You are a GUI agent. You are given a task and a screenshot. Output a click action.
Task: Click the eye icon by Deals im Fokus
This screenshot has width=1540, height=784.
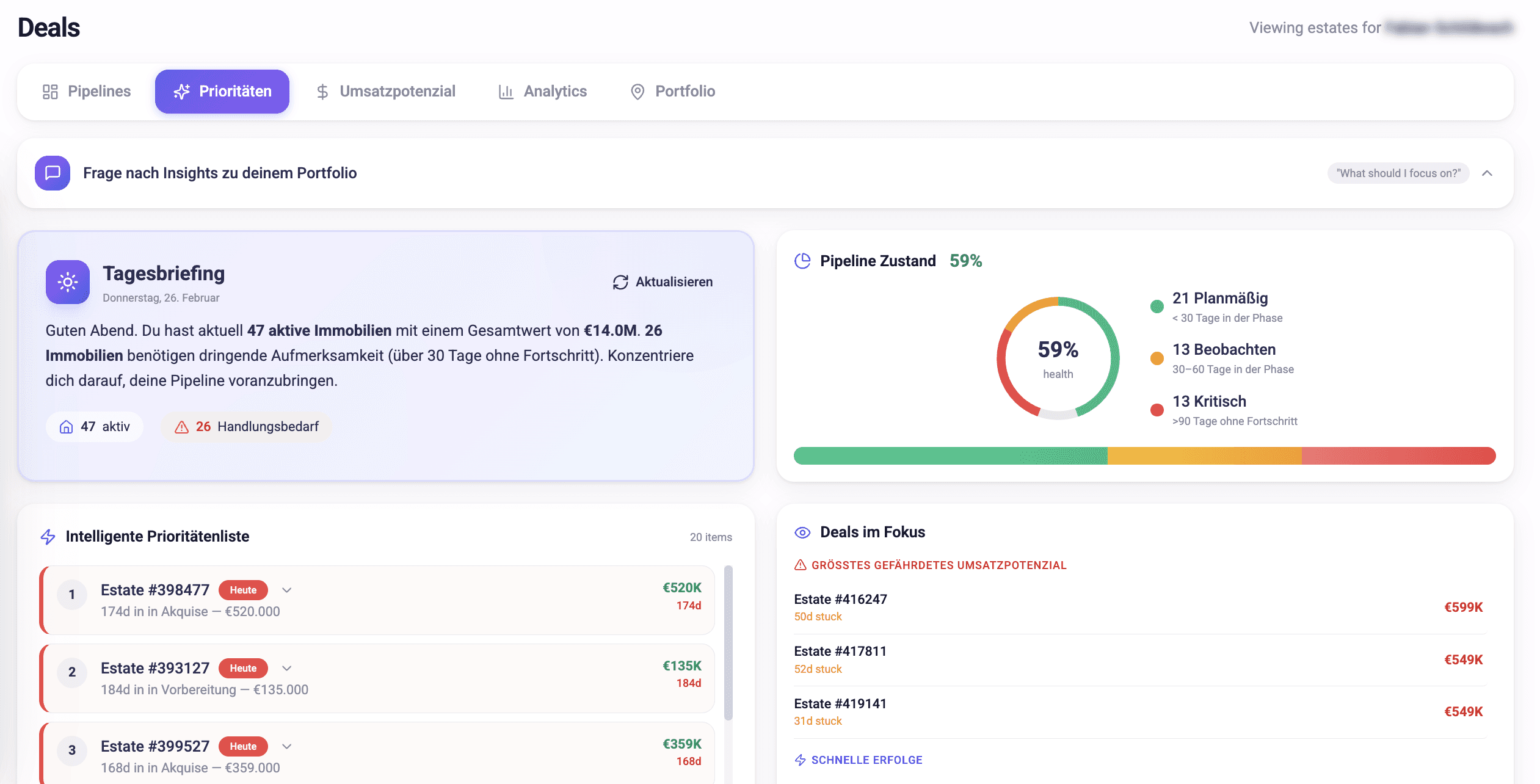coord(802,532)
